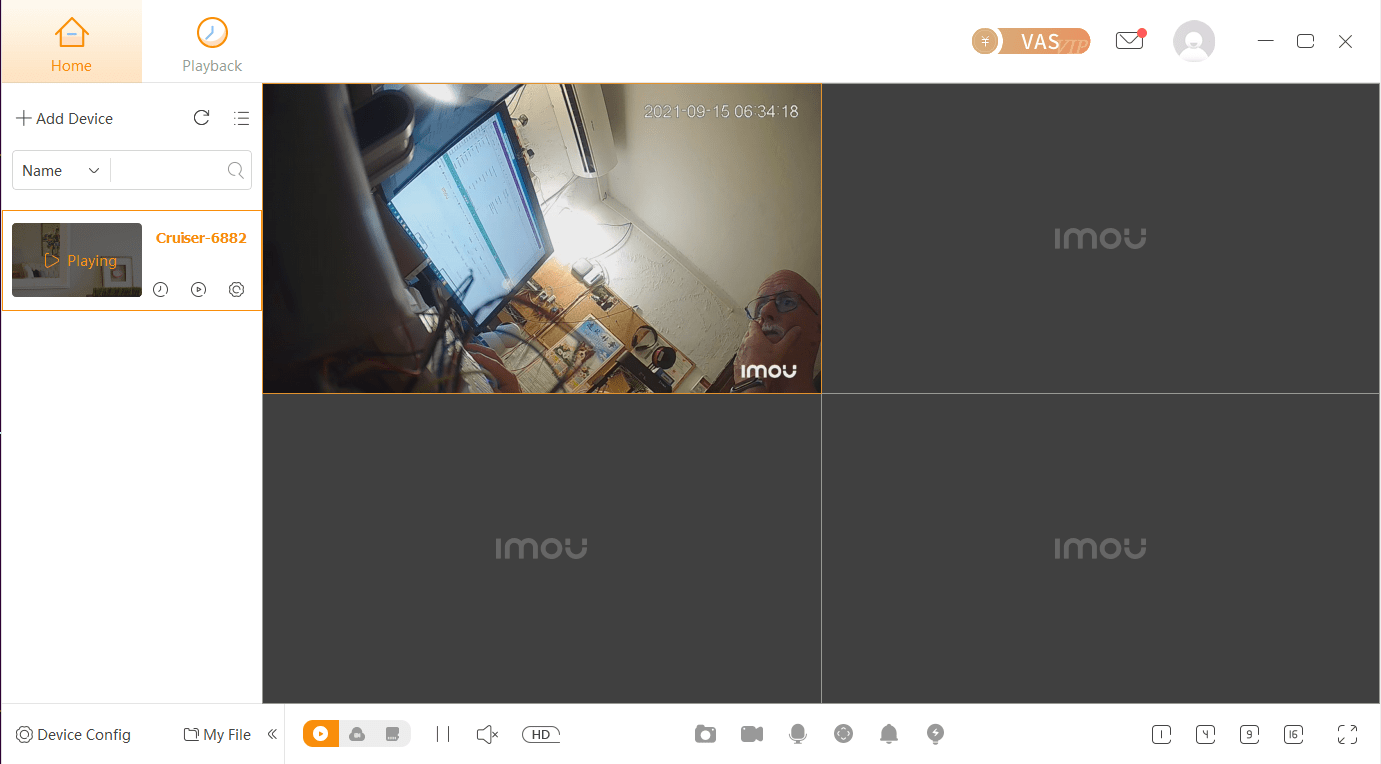Refresh the device list
The image size is (1381, 764).
(x=201, y=118)
